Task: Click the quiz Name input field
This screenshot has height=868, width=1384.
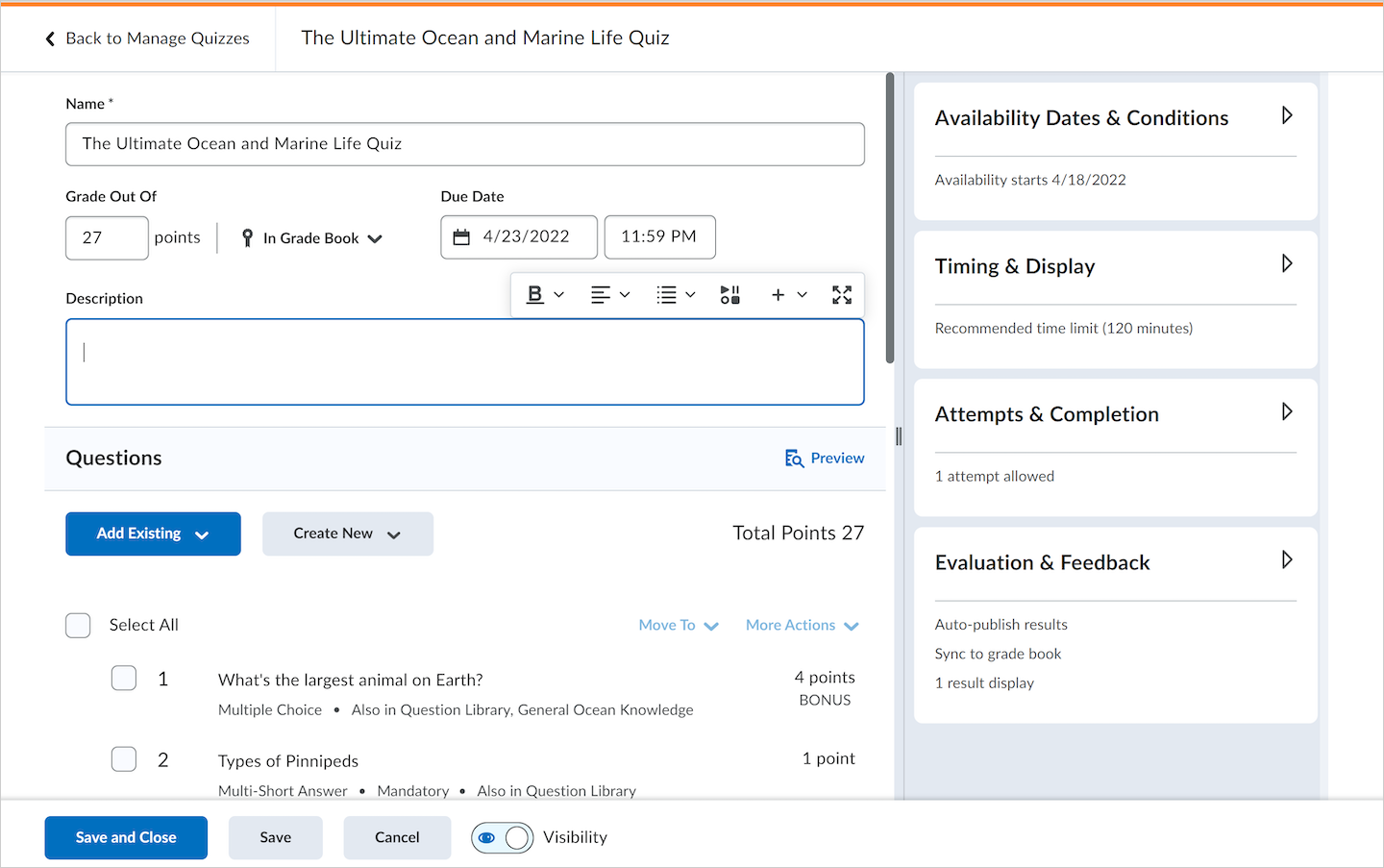Action: point(465,144)
